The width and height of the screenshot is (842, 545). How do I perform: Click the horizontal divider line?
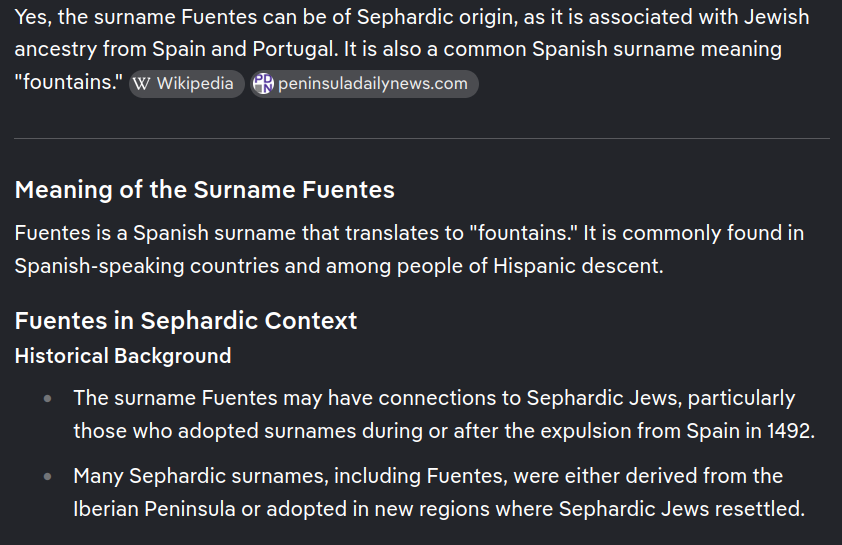(x=421, y=138)
